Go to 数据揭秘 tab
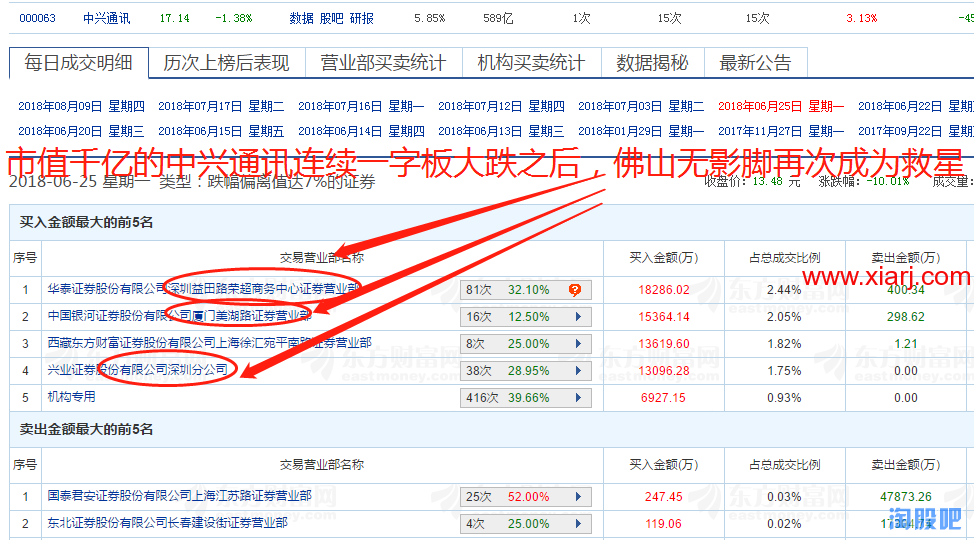 pos(652,63)
